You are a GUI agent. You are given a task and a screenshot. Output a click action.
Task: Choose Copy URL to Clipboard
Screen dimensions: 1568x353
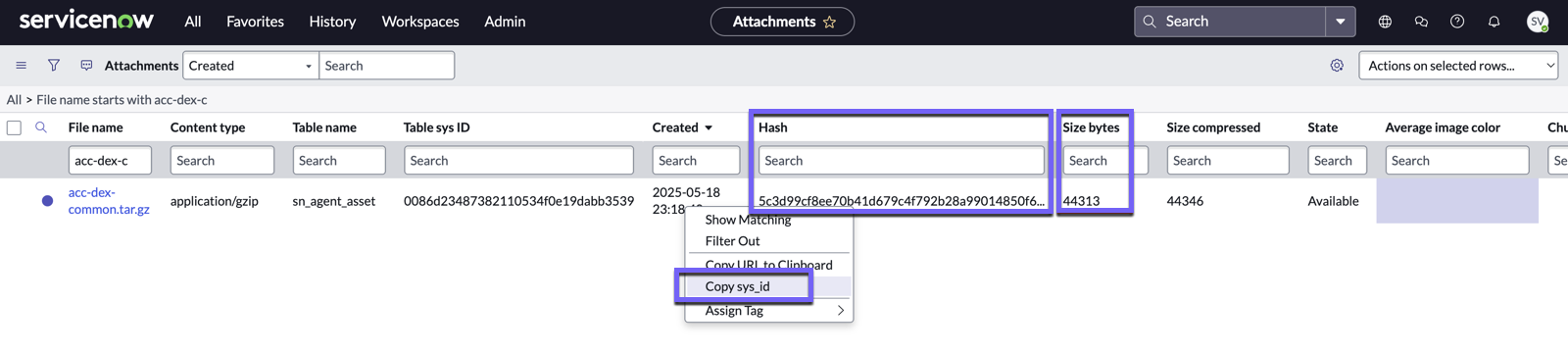click(x=769, y=265)
